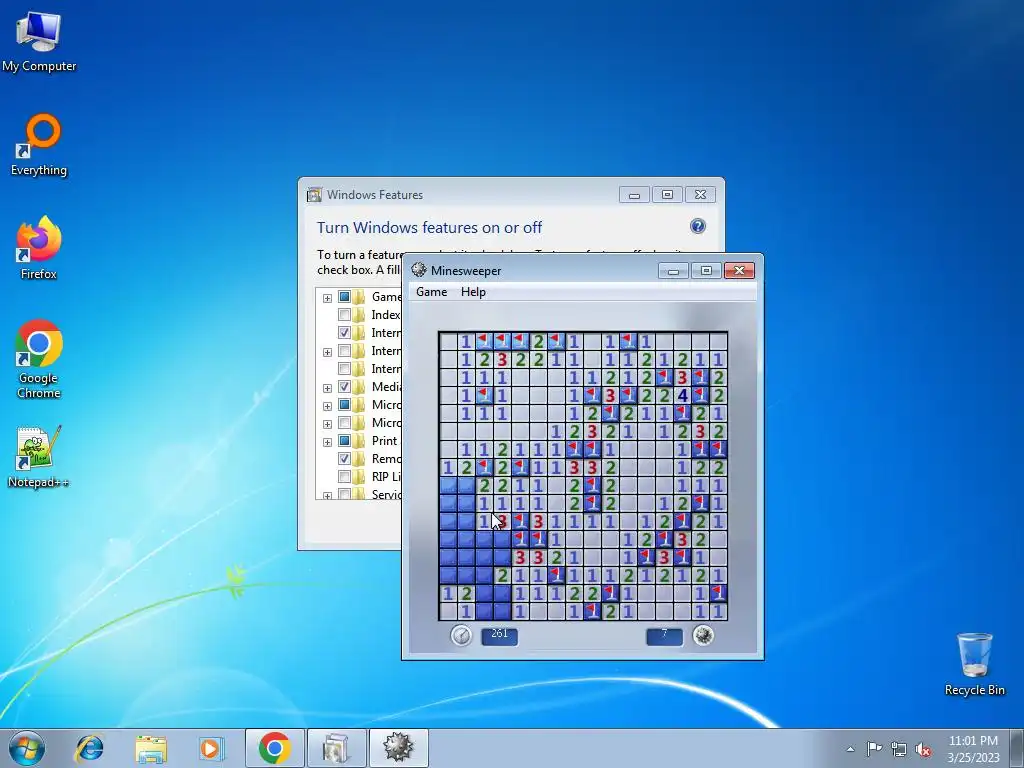The height and width of the screenshot is (768, 1024).
Task: Click the Minesweeper timer value 261
Action: tap(500, 635)
